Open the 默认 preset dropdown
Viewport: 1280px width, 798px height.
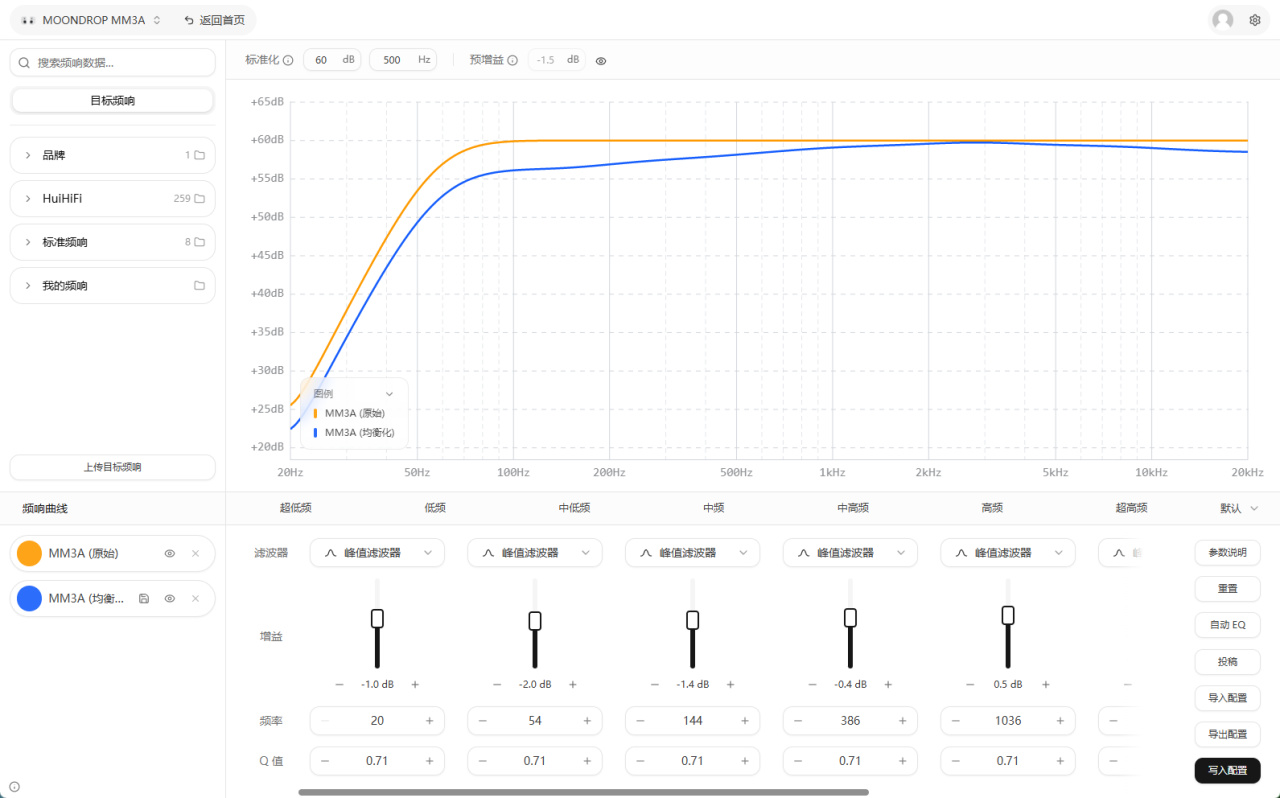[x=1239, y=508]
